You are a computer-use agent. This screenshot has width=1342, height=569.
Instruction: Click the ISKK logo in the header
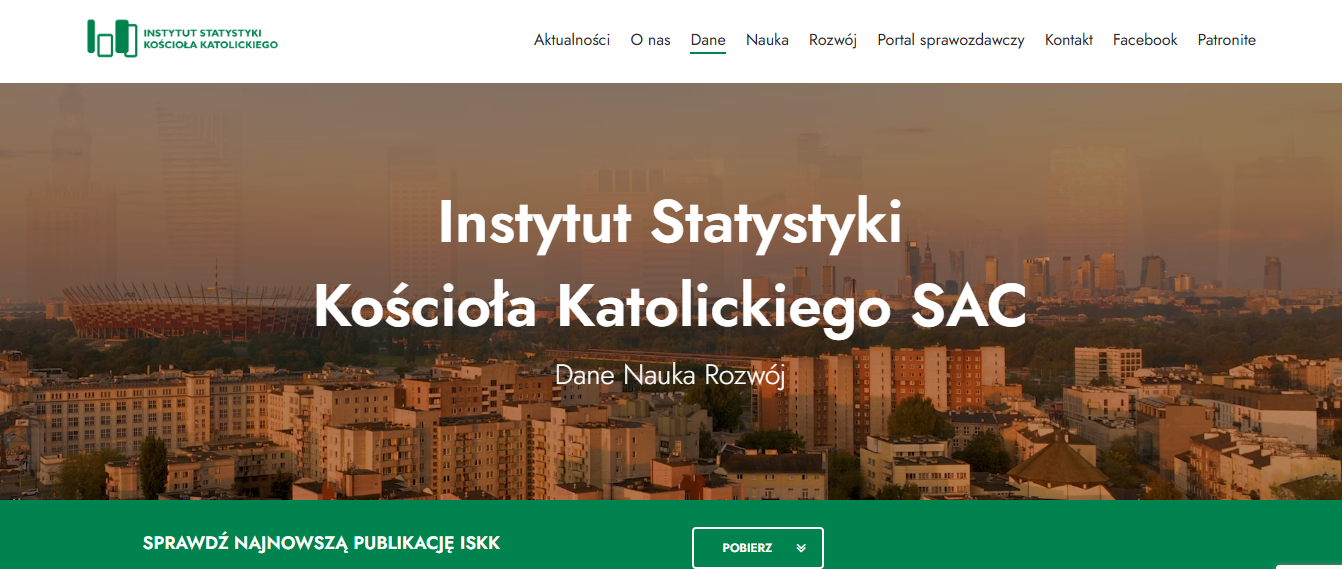coord(182,38)
